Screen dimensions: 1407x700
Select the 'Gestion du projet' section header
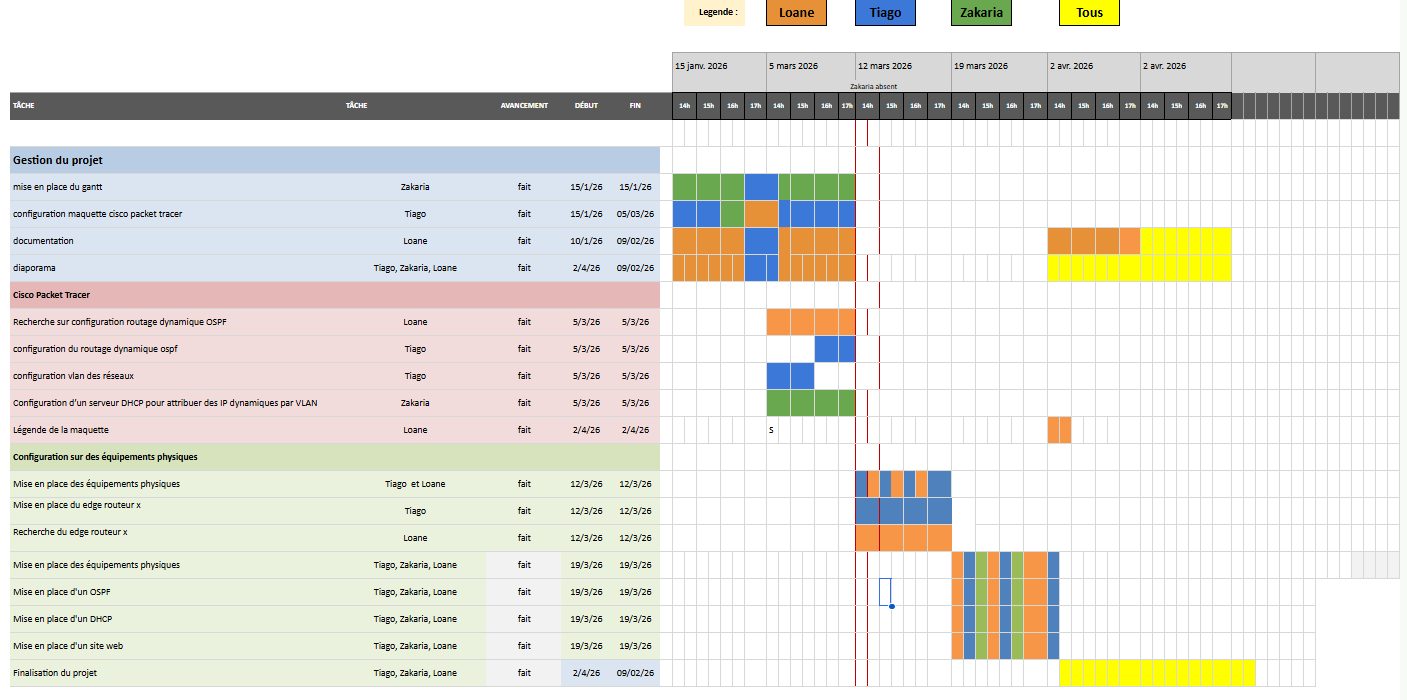(335, 160)
